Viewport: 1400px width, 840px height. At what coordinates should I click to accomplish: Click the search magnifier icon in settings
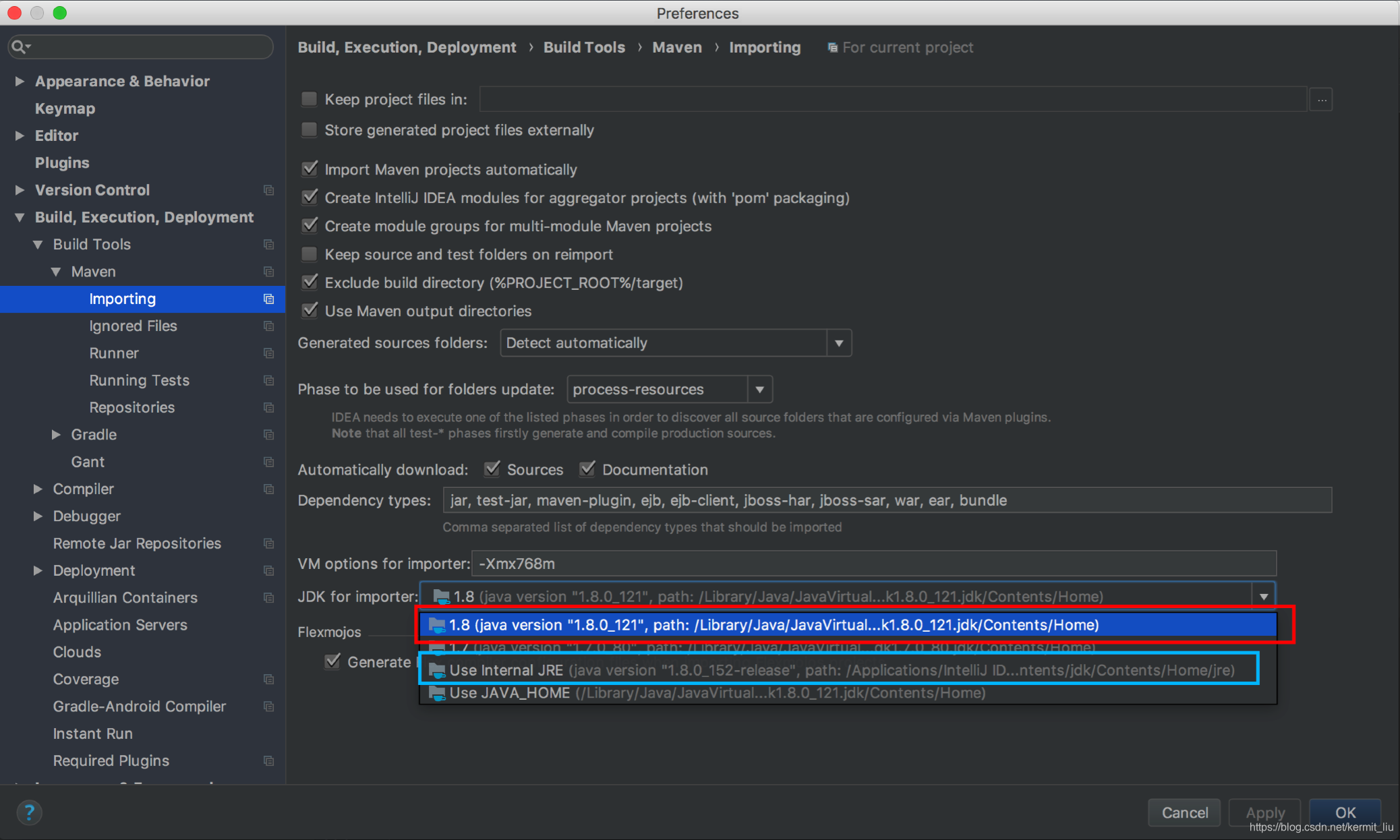(x=20, y=47)
